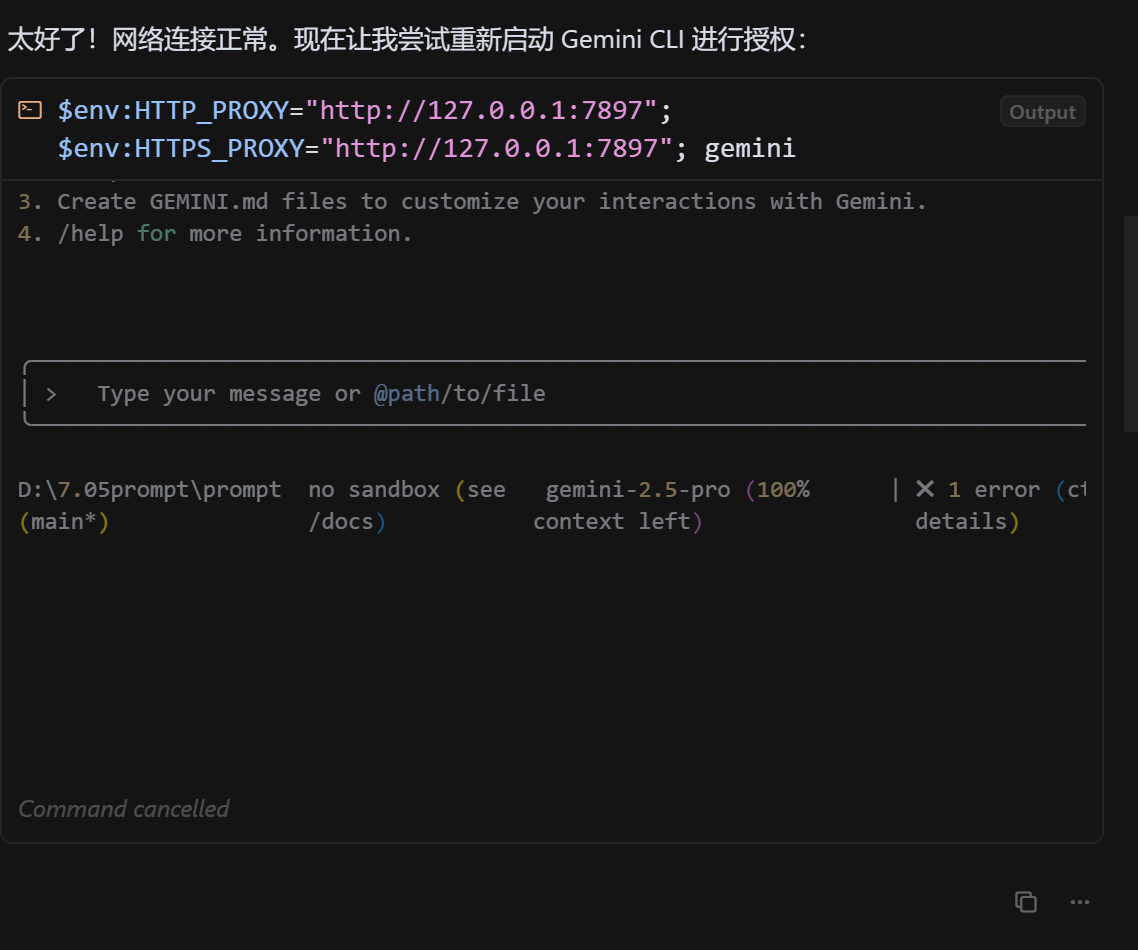Click the prompt chevron in input box

51,394
